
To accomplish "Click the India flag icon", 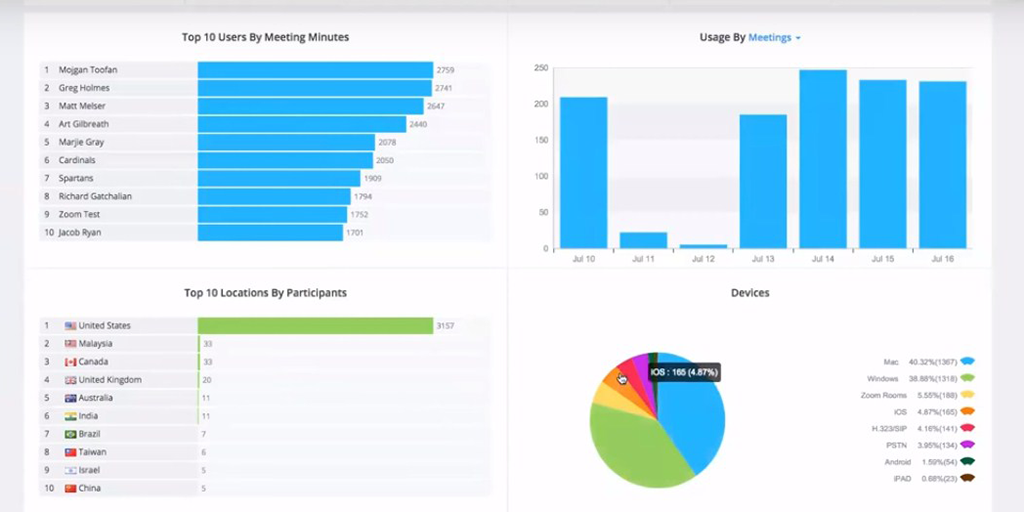I will point(71,416).
